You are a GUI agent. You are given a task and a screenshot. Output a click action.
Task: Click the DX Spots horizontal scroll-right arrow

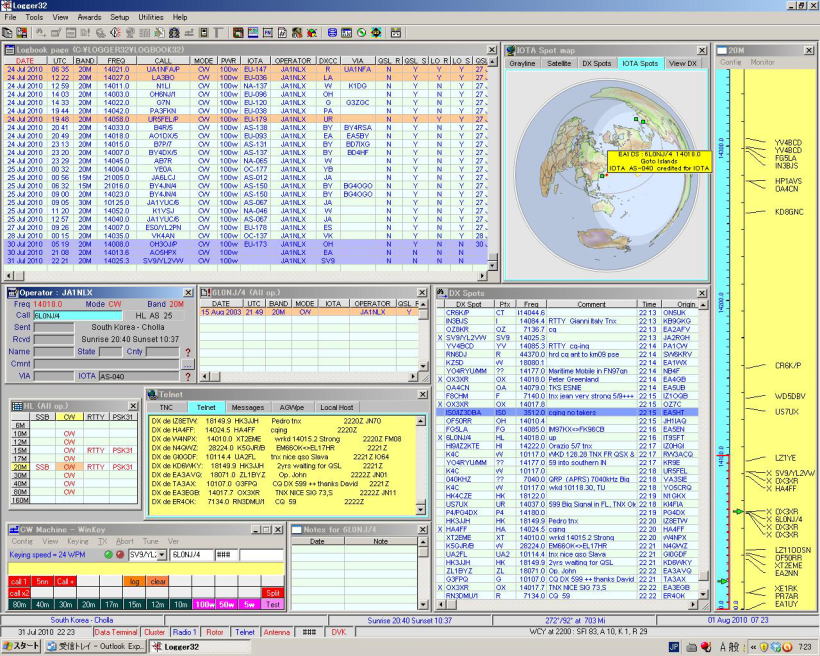[x=693, y=605]
